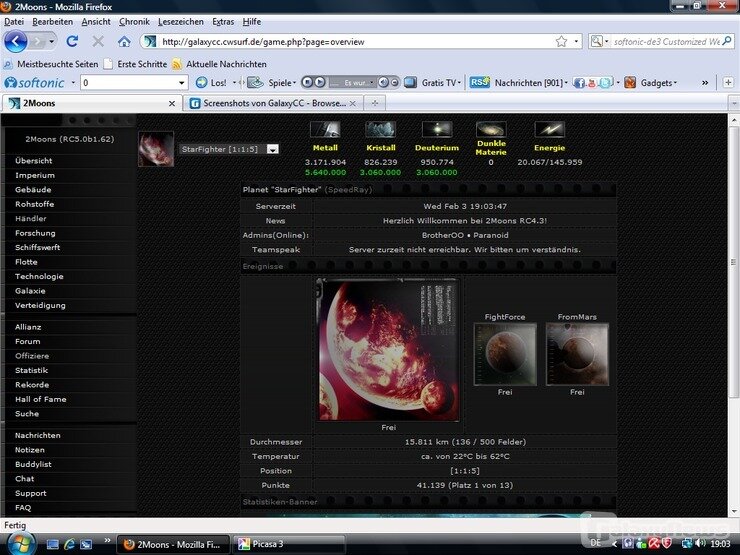Click the Los! globe search icon
Screen dimensions: 740x555
(202, 83)
